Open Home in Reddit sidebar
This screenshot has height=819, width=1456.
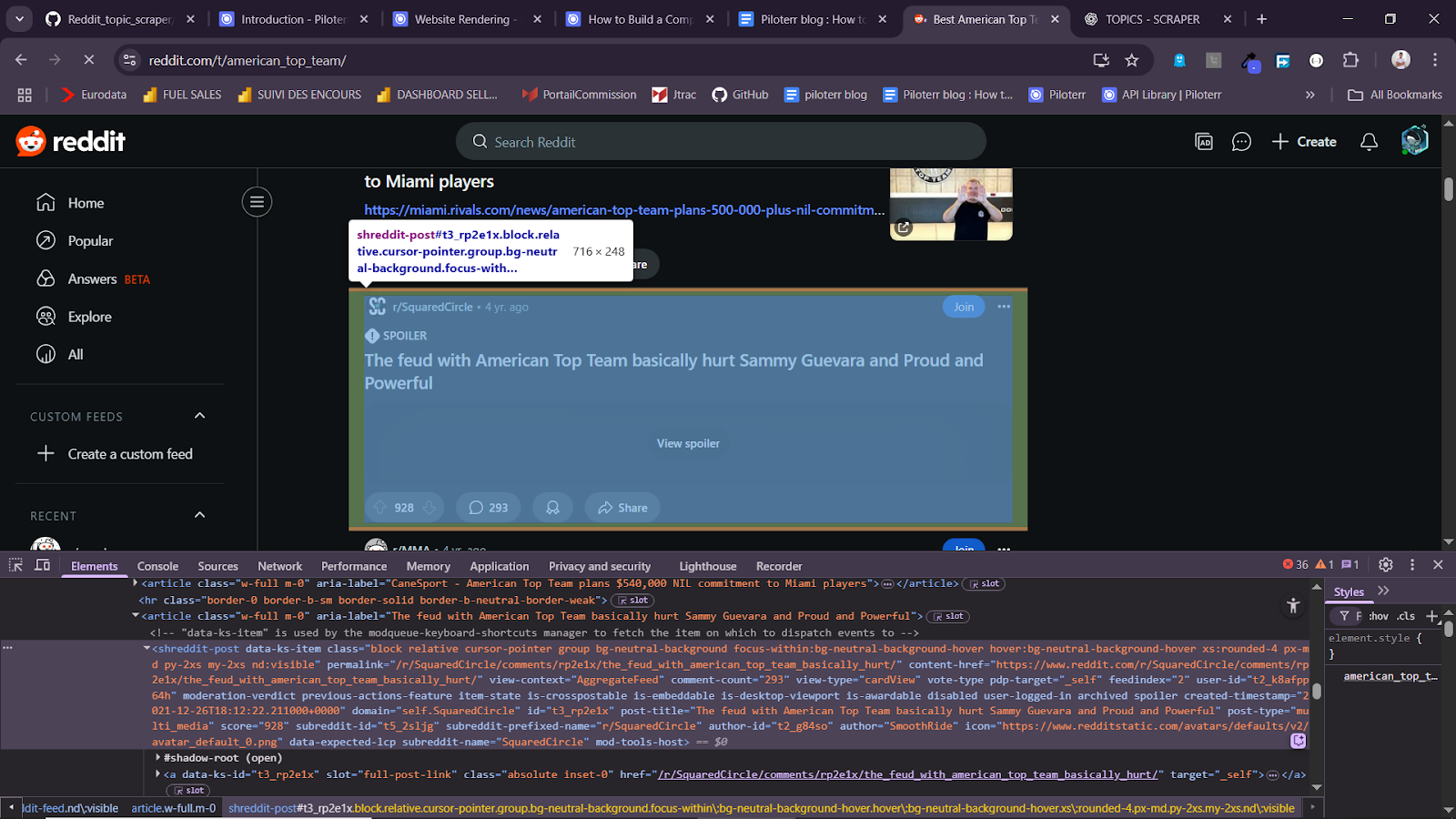click(x=69, y=203)
